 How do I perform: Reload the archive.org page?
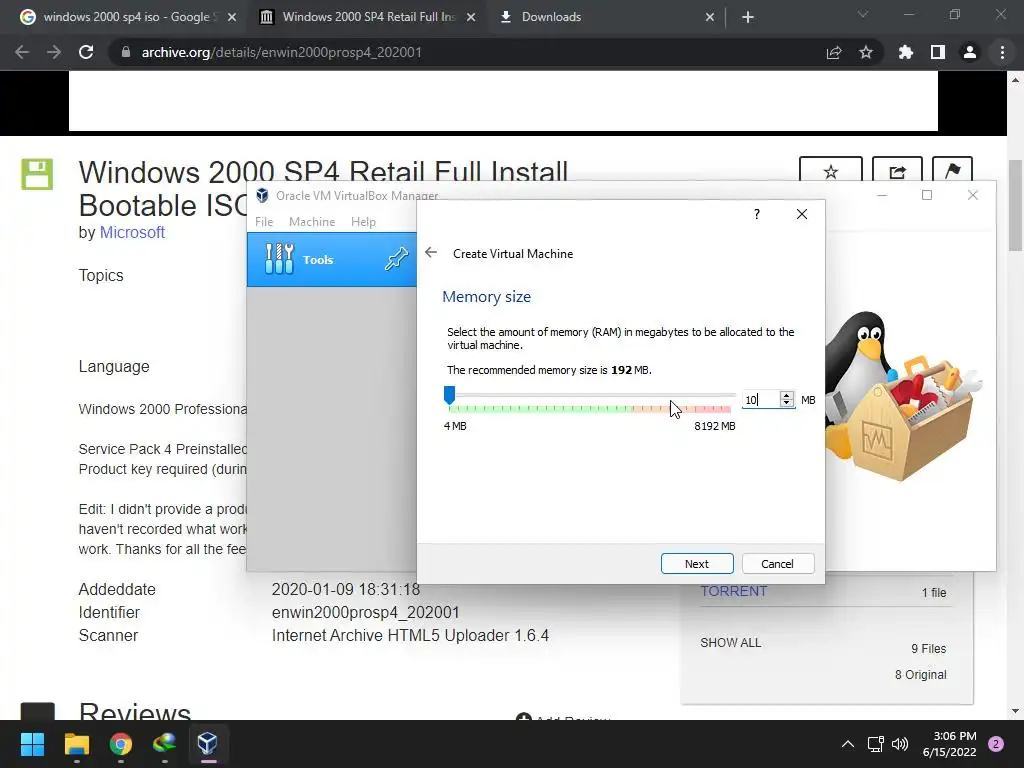(86, 52)
